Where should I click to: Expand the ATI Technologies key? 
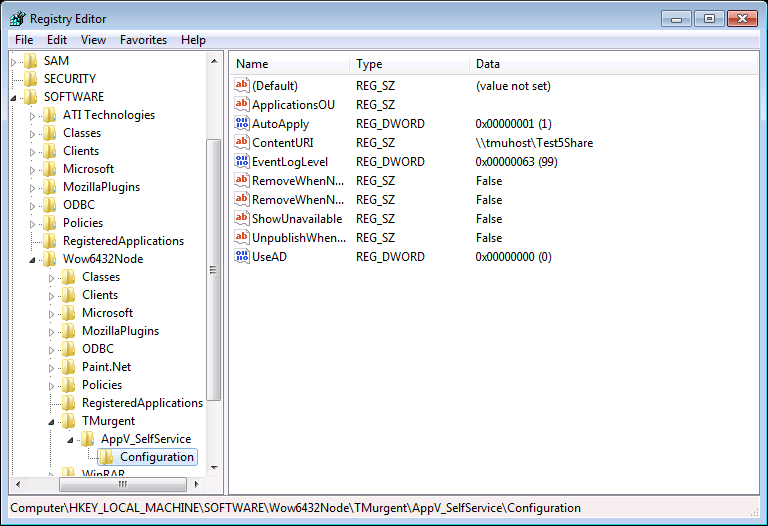(x=33, y=115)
